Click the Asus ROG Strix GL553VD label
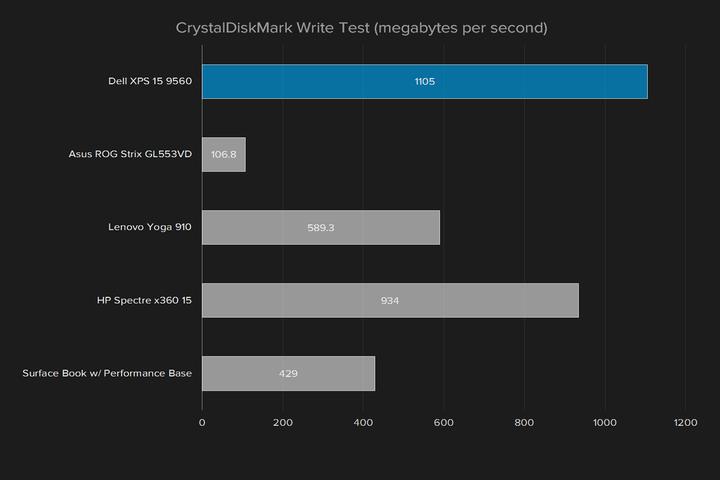 (130, 155)
